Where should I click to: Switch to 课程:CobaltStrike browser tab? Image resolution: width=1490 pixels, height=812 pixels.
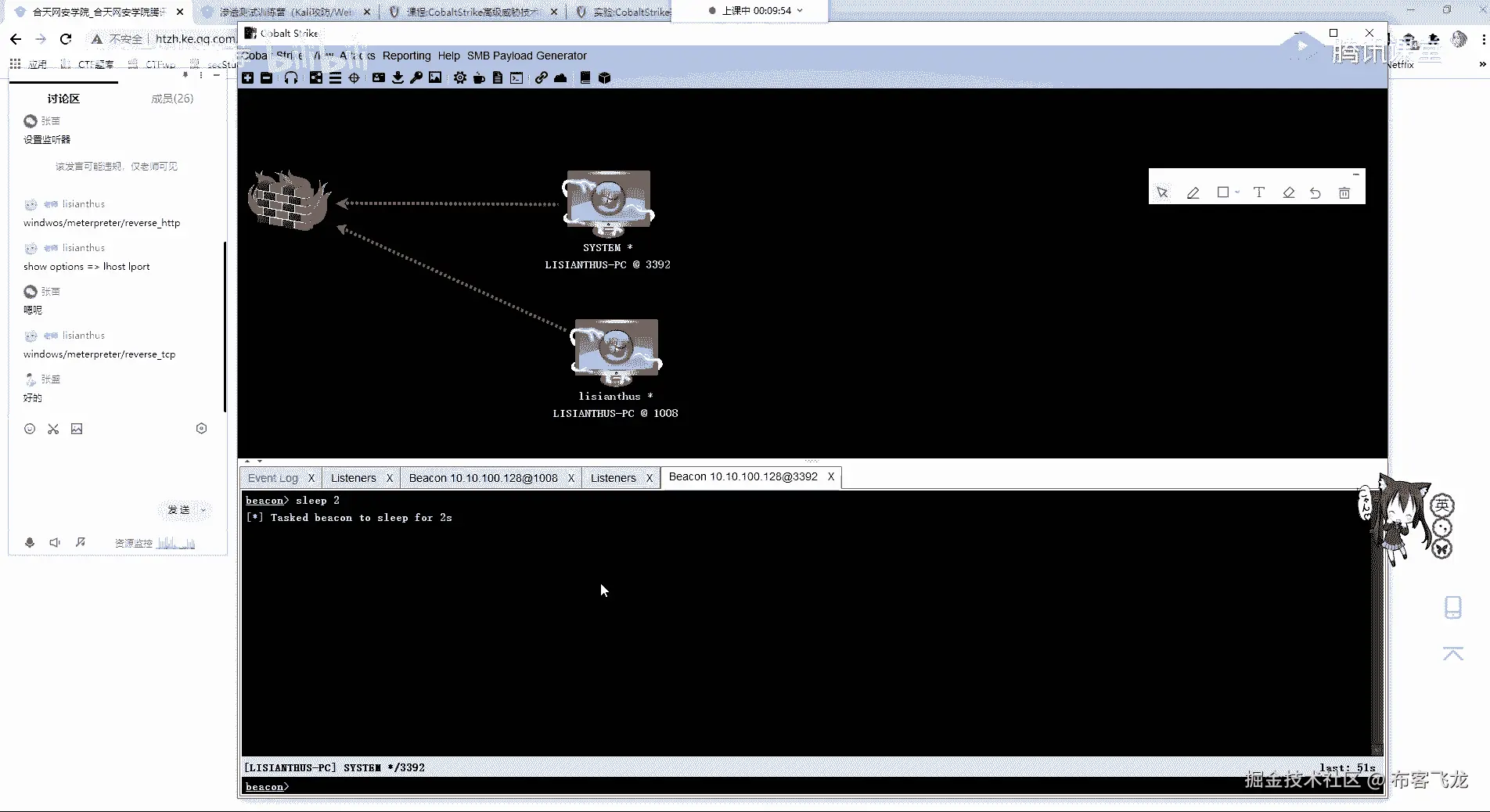pyautogui.click(x=472, y=12)
